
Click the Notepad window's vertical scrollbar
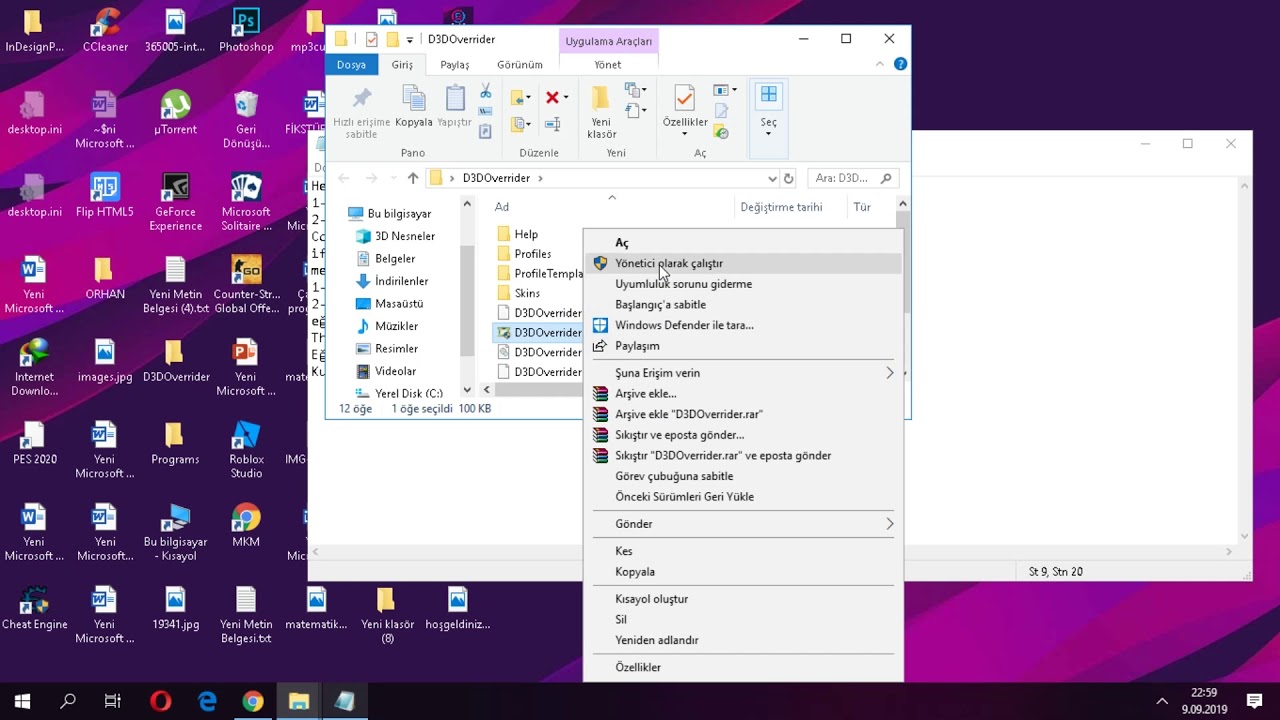(1245, 360)
